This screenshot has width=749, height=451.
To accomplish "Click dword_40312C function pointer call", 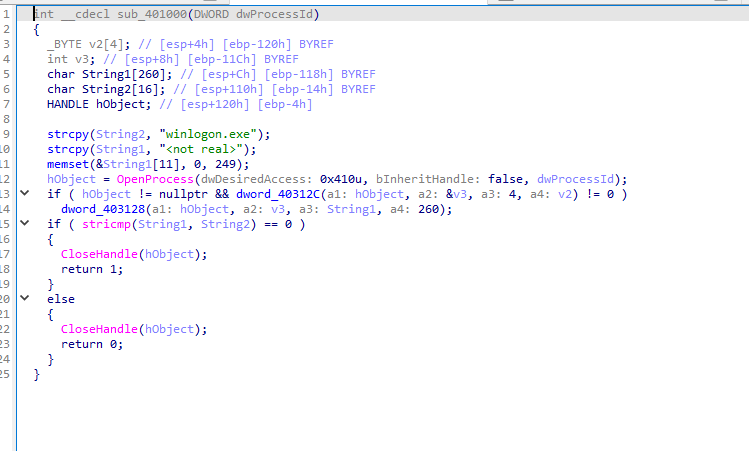I will 278,194.
